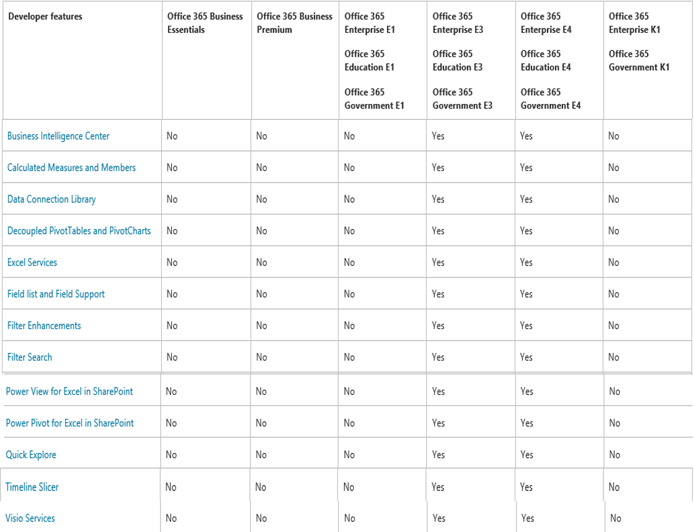Screen dimensions: 694x532
Task: Open the Quick Explore link
Action: click(31, 455)
